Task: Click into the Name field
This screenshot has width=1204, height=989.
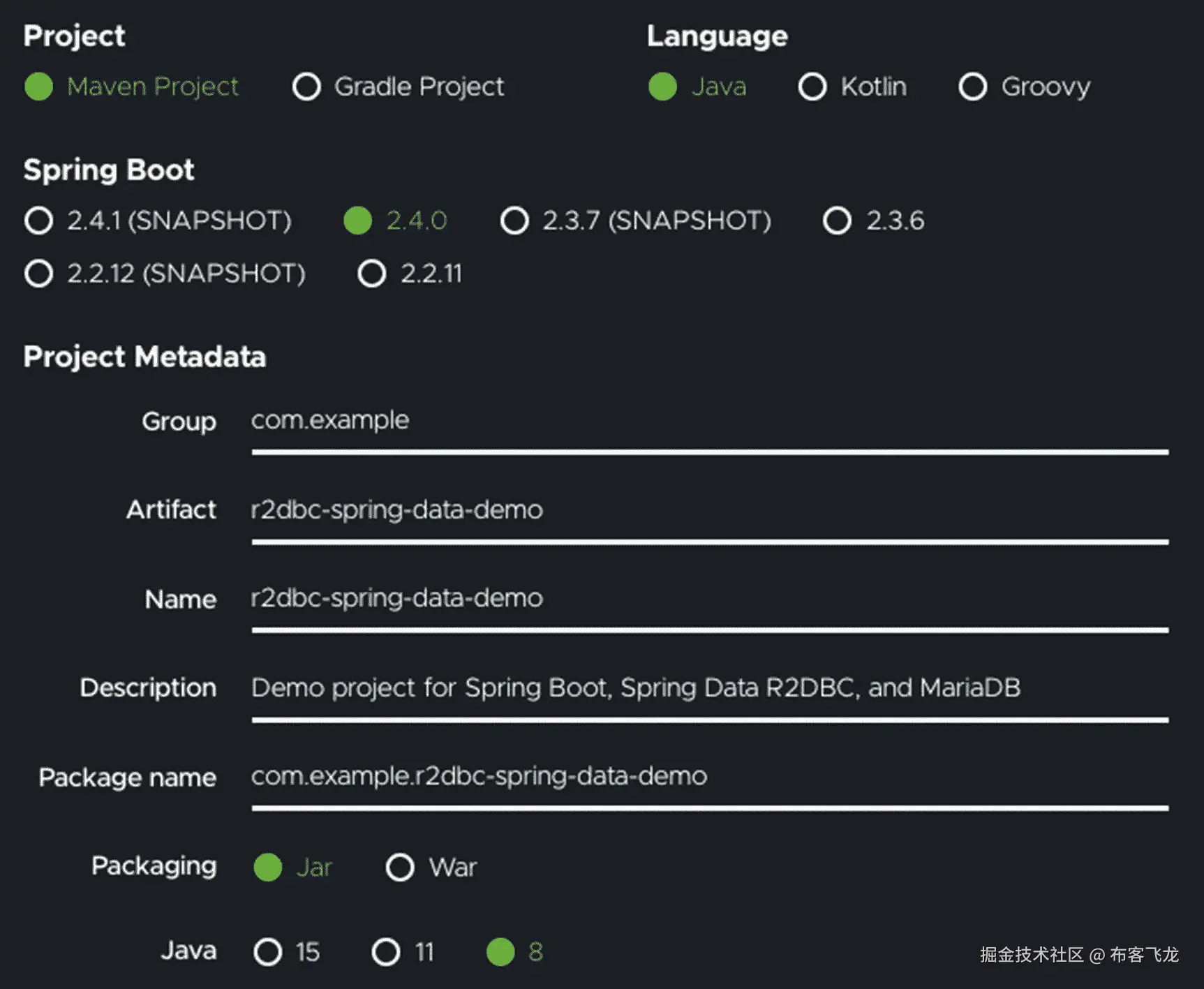Action: tap(708, 599)
